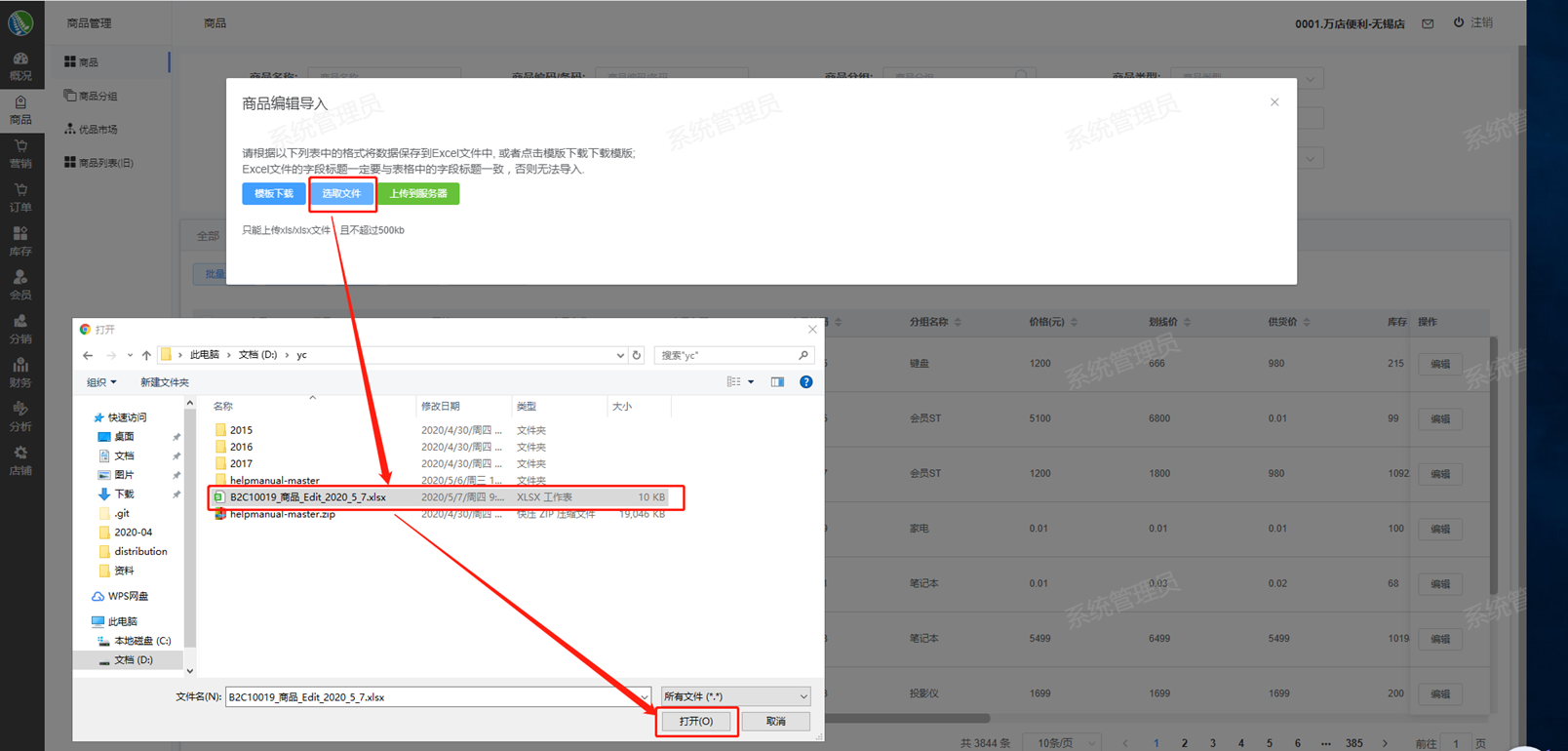This screenshot has width=1568, height=751.
Task: Click 打开(O) in the file dialog
Action: point(696,721)
